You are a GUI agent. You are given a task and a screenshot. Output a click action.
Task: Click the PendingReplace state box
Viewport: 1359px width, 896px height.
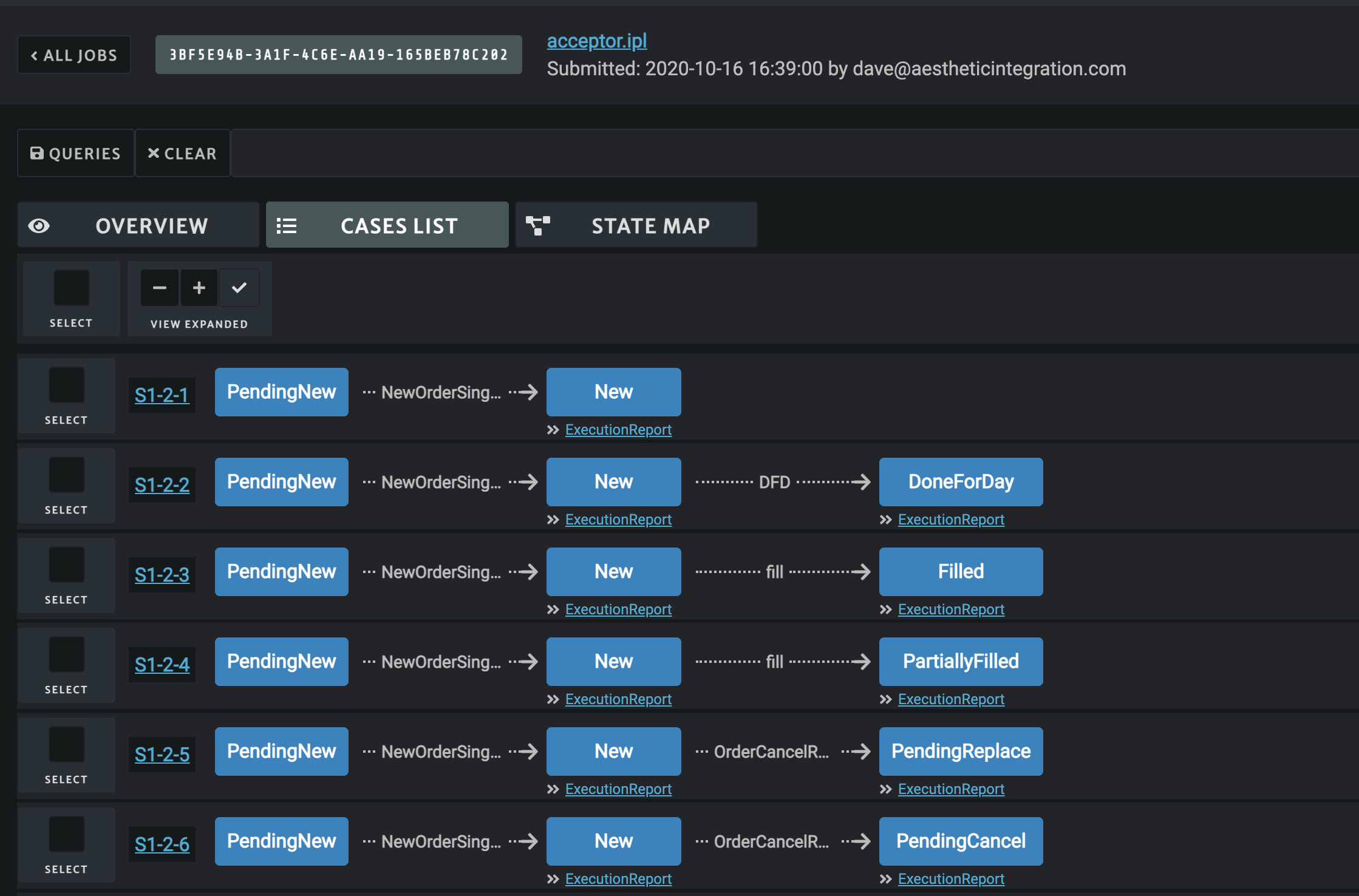point(961,752)
